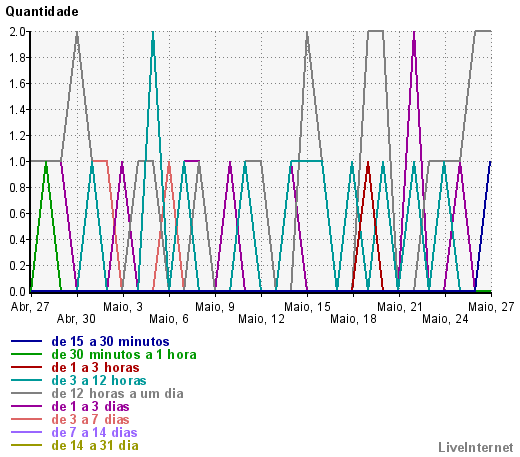Click the 'Maio, 21' x-axis date label
The height and width of the screenshot is (457, 520).
[x=399, y=307]
